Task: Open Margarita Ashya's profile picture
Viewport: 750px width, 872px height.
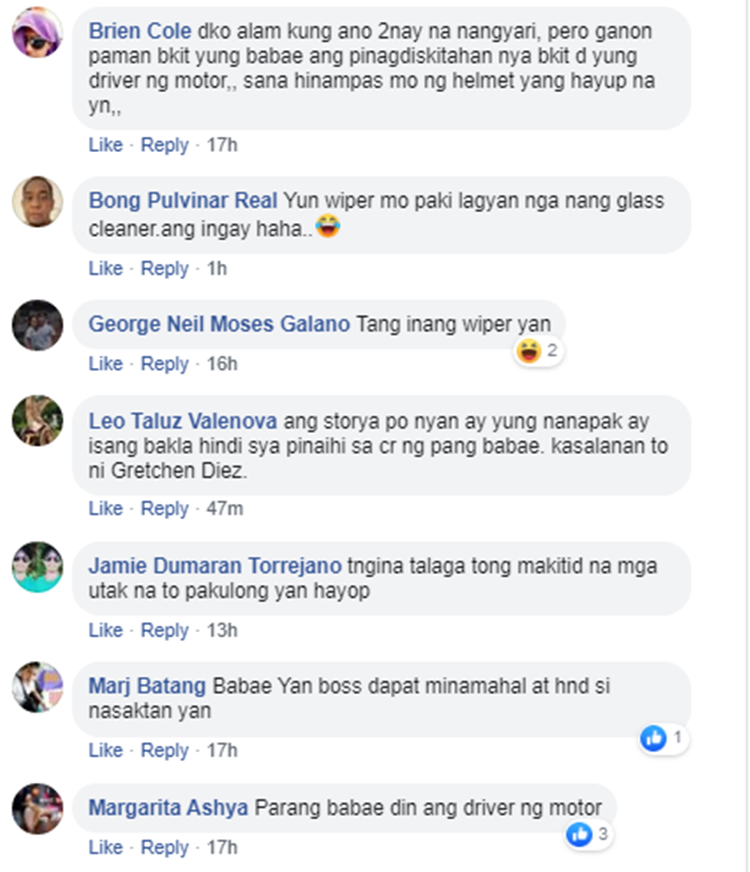Action: click(37, 809)
